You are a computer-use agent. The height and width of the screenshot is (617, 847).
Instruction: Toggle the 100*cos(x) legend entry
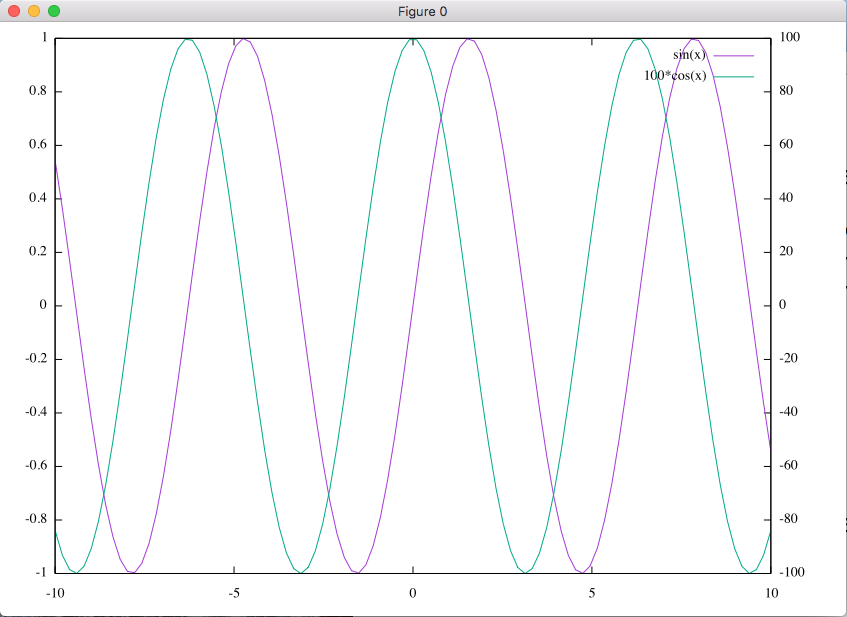(675, 76)
